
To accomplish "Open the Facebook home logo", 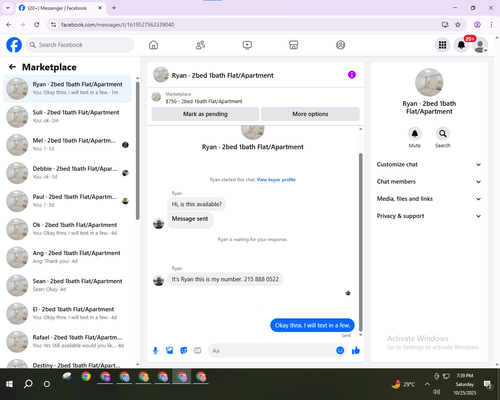I will click(x=14, y=45).
